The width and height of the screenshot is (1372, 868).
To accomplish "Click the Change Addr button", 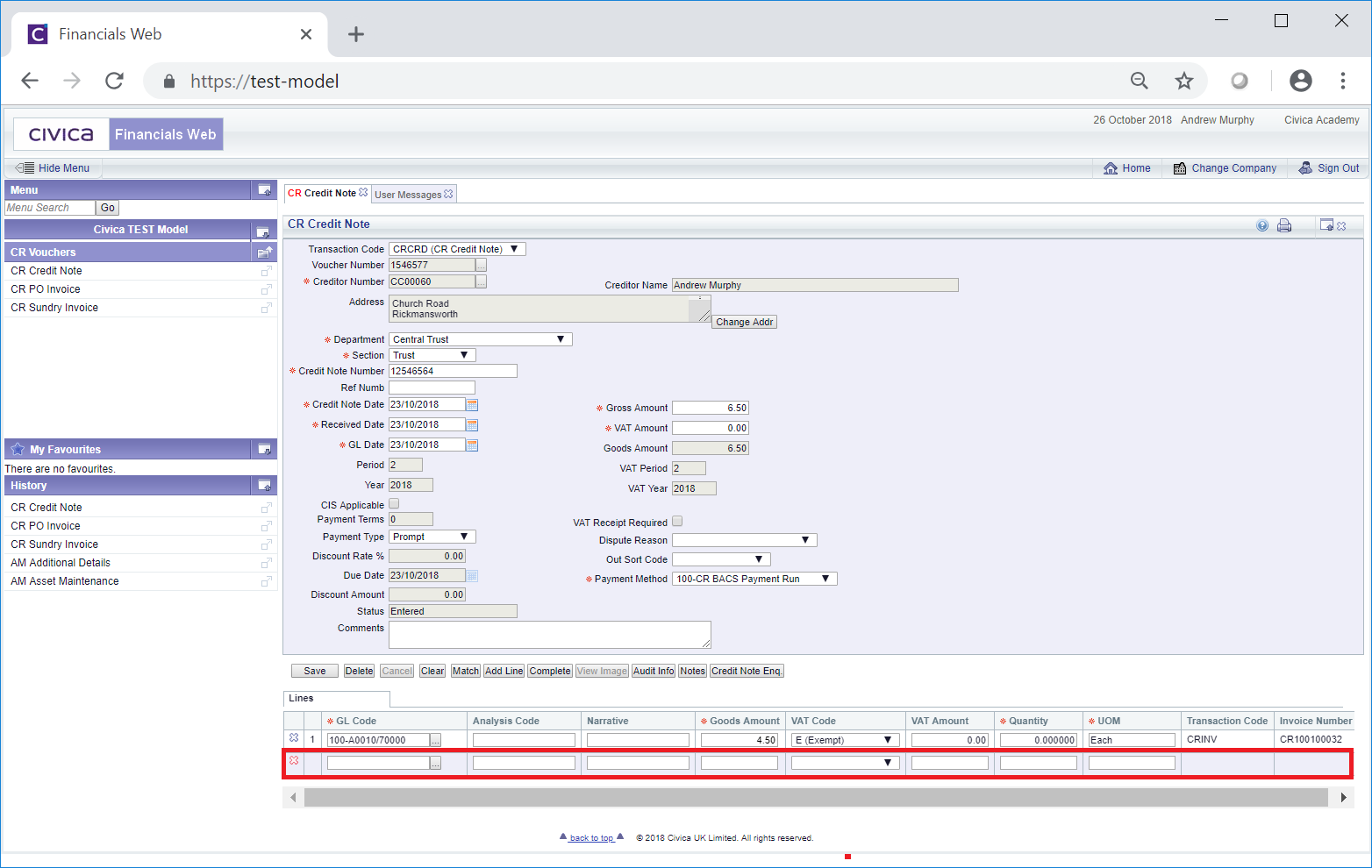I will (x=744, y=322).
